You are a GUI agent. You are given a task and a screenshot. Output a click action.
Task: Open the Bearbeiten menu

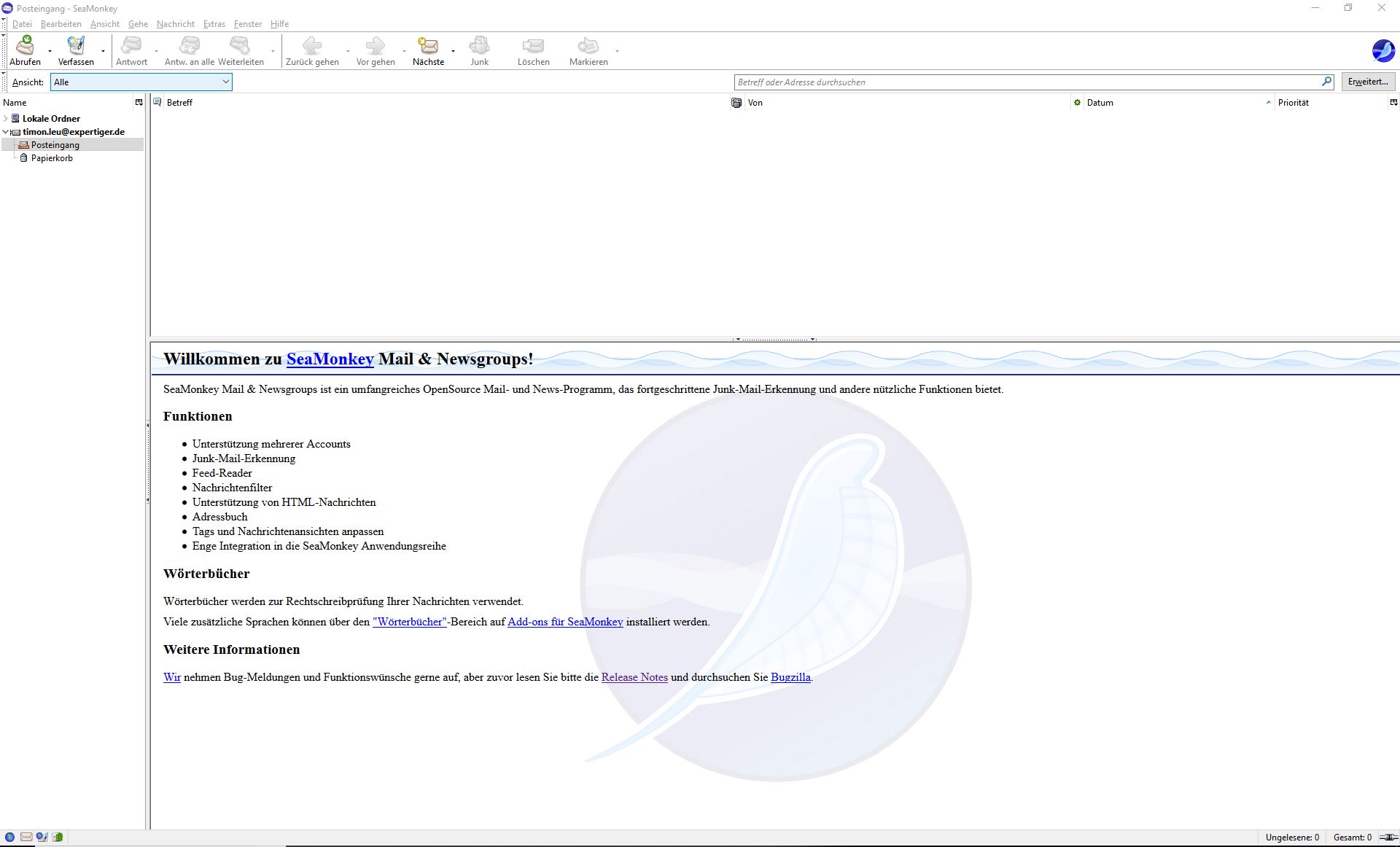coord(61,24)
